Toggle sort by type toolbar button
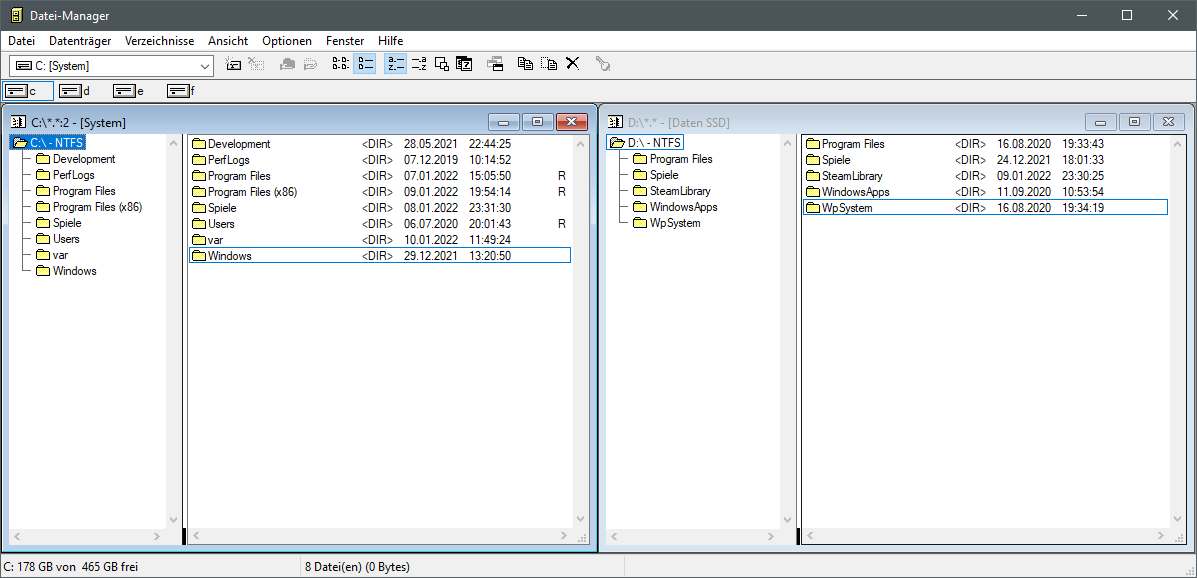The width and height of the screenshot is (1197, 578). click(x=419, y=64)
